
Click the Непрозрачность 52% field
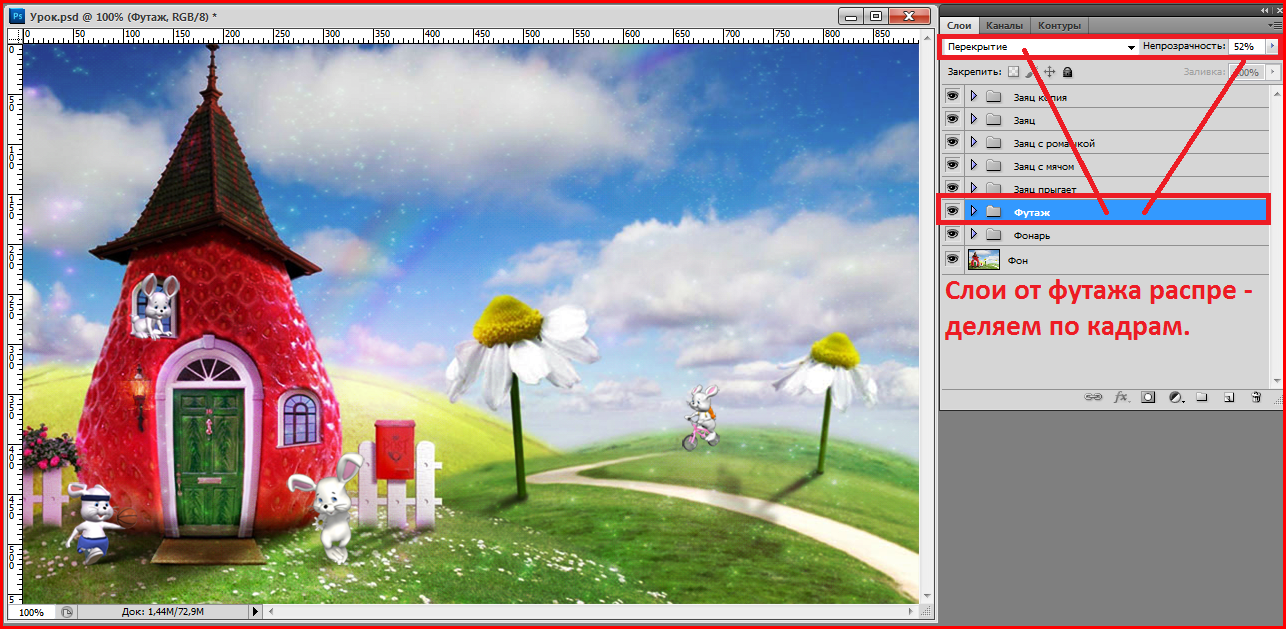1246,47
